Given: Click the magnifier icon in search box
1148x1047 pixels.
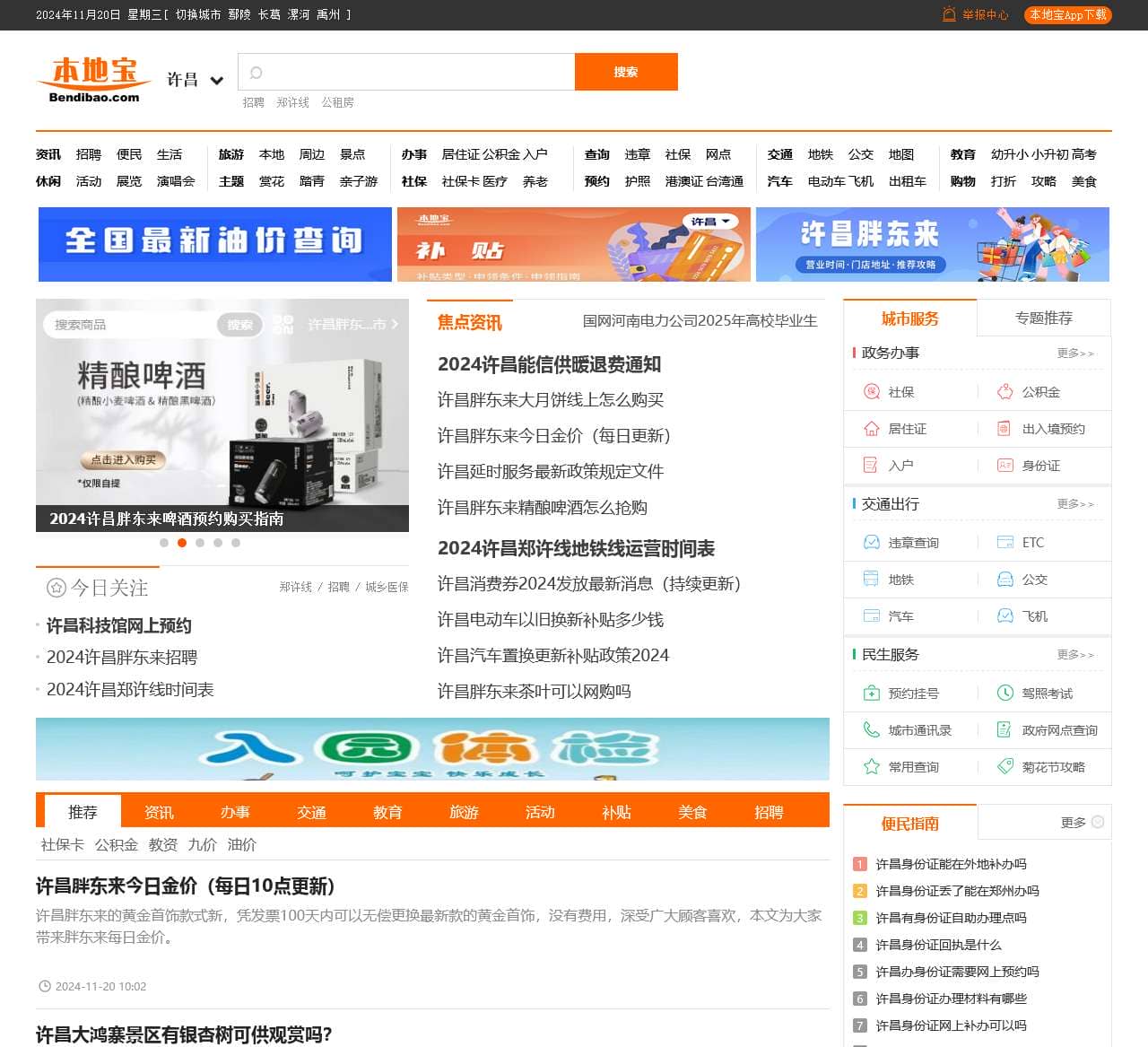Looking at the screenshot, I should 256,73.
